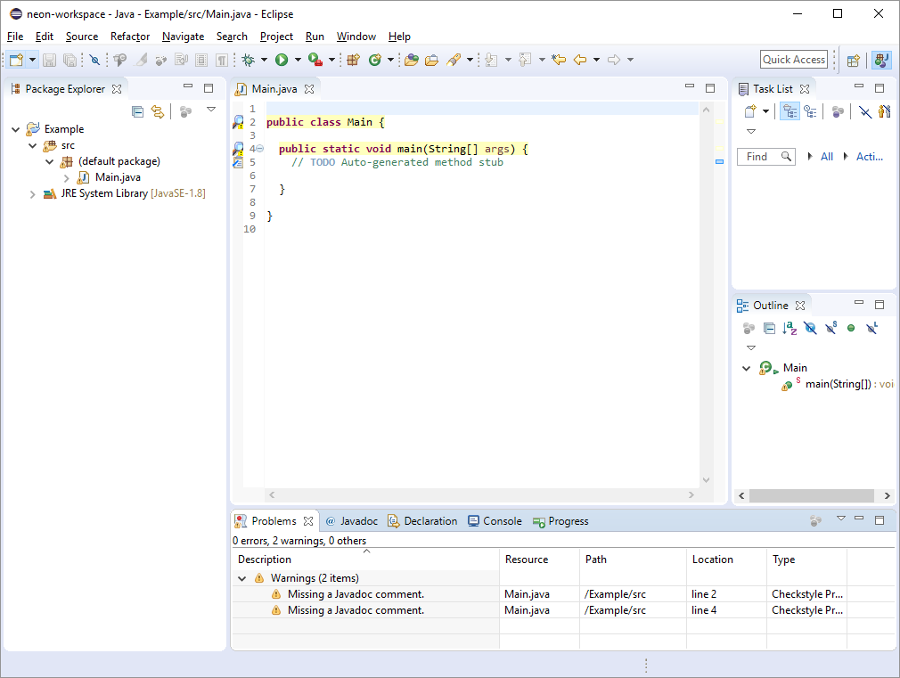
Task: Open the Run button dropdown arrow
Action: pos(297,60)
